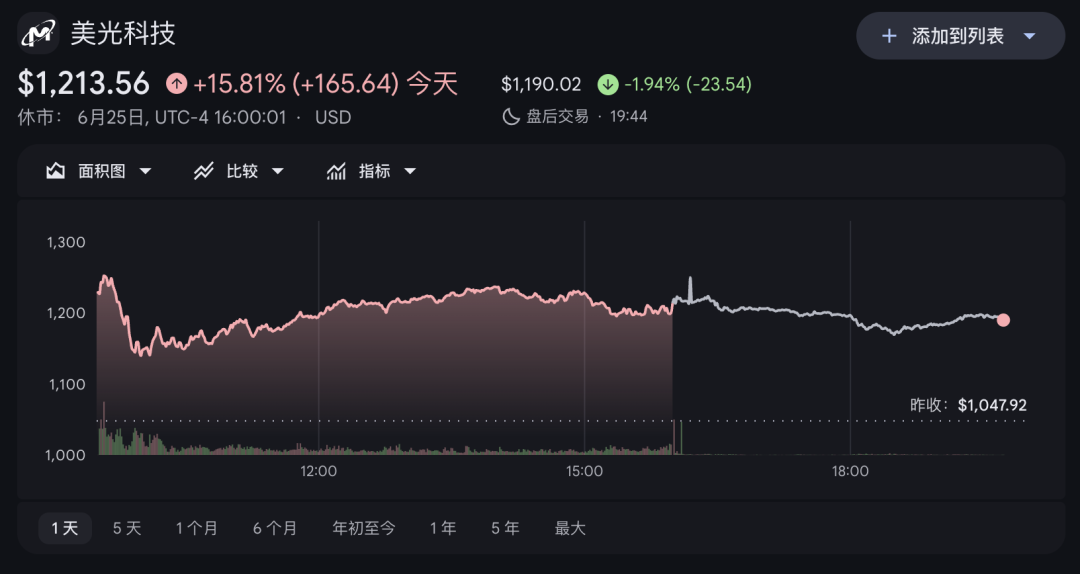The image size is (1080, 574).
Task: Click the green down-arrow after-hours change icon
Action: coord(608,84)
